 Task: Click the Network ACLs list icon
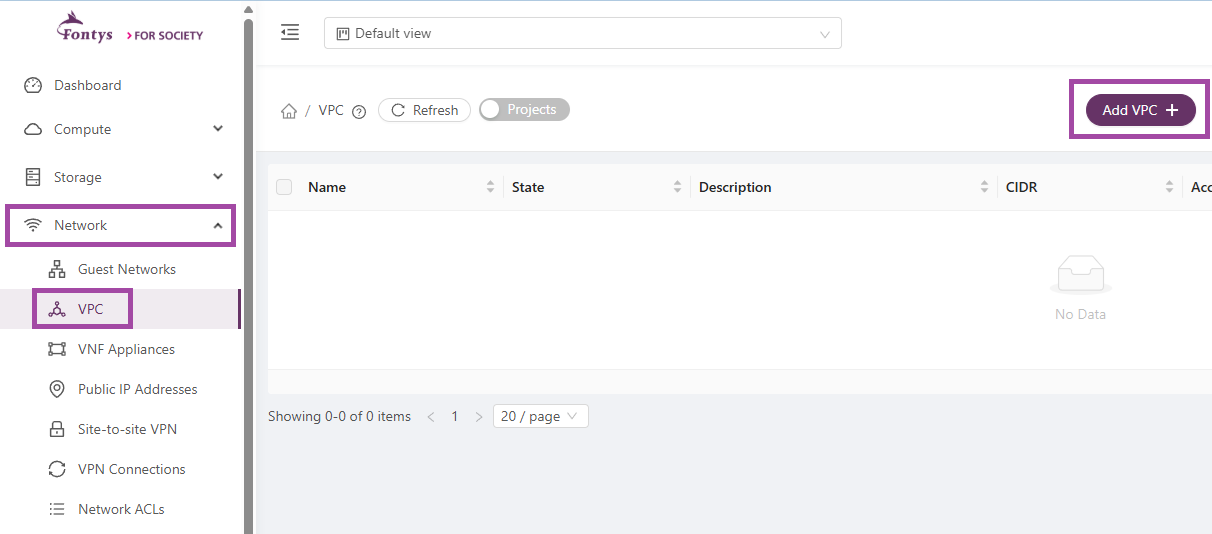[x=57, y=509]
